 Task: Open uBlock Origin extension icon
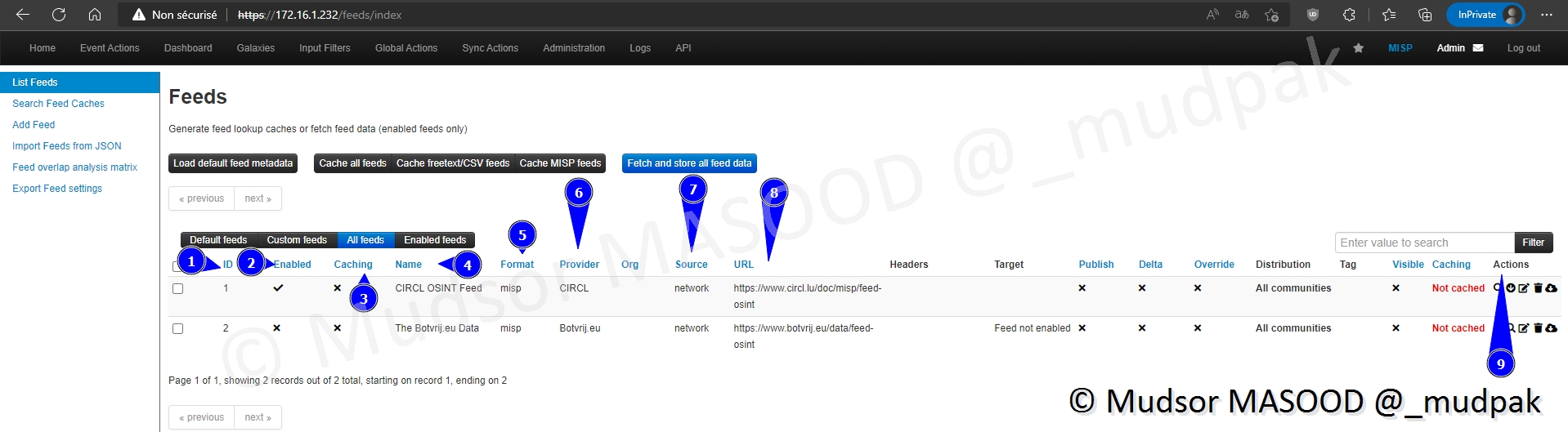click(x=1313, y=15)
